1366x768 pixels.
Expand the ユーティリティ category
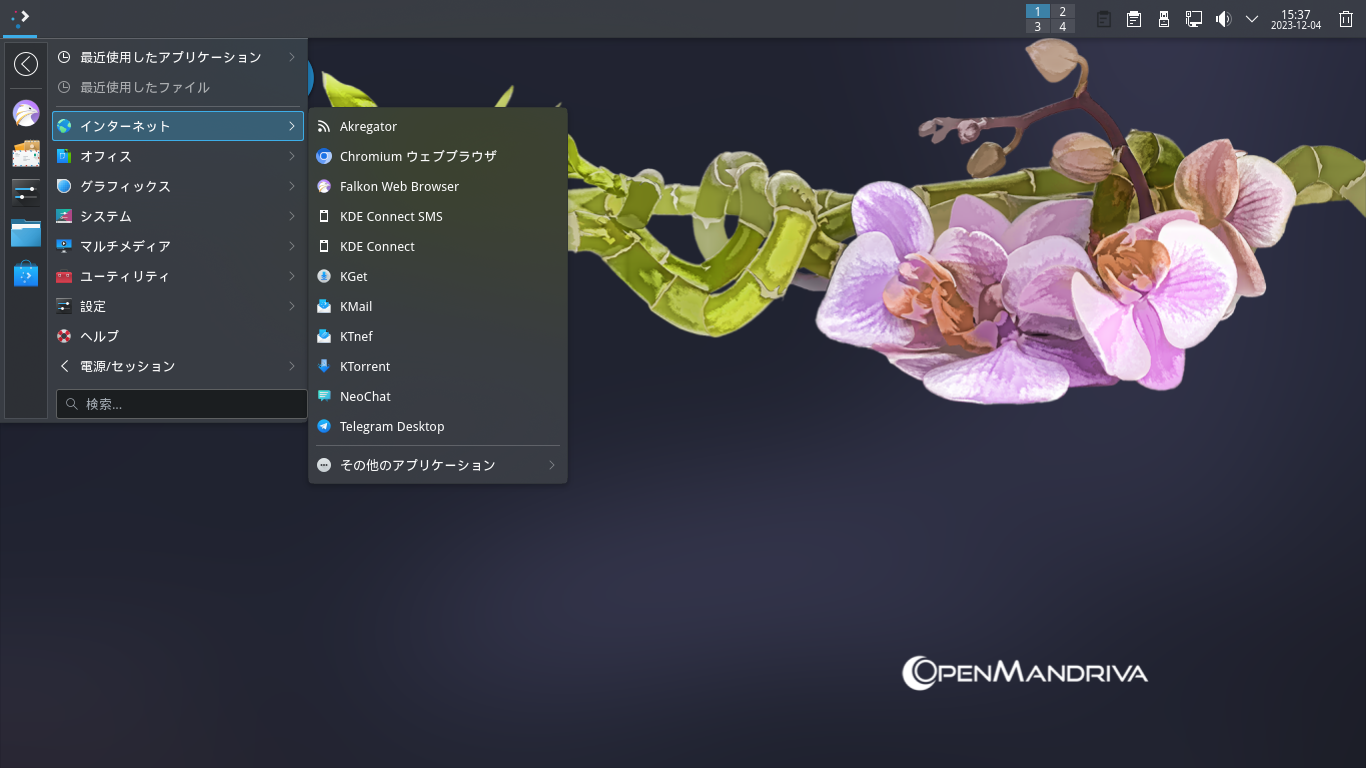178,276
